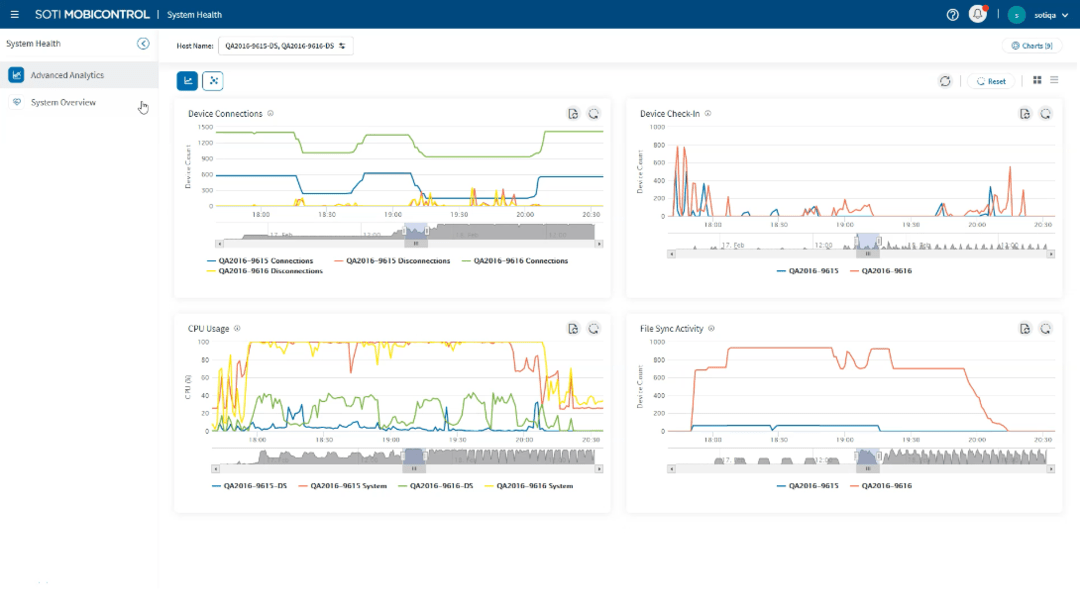
Task: Export the Device Connections chart
Action: coord(573,114)
